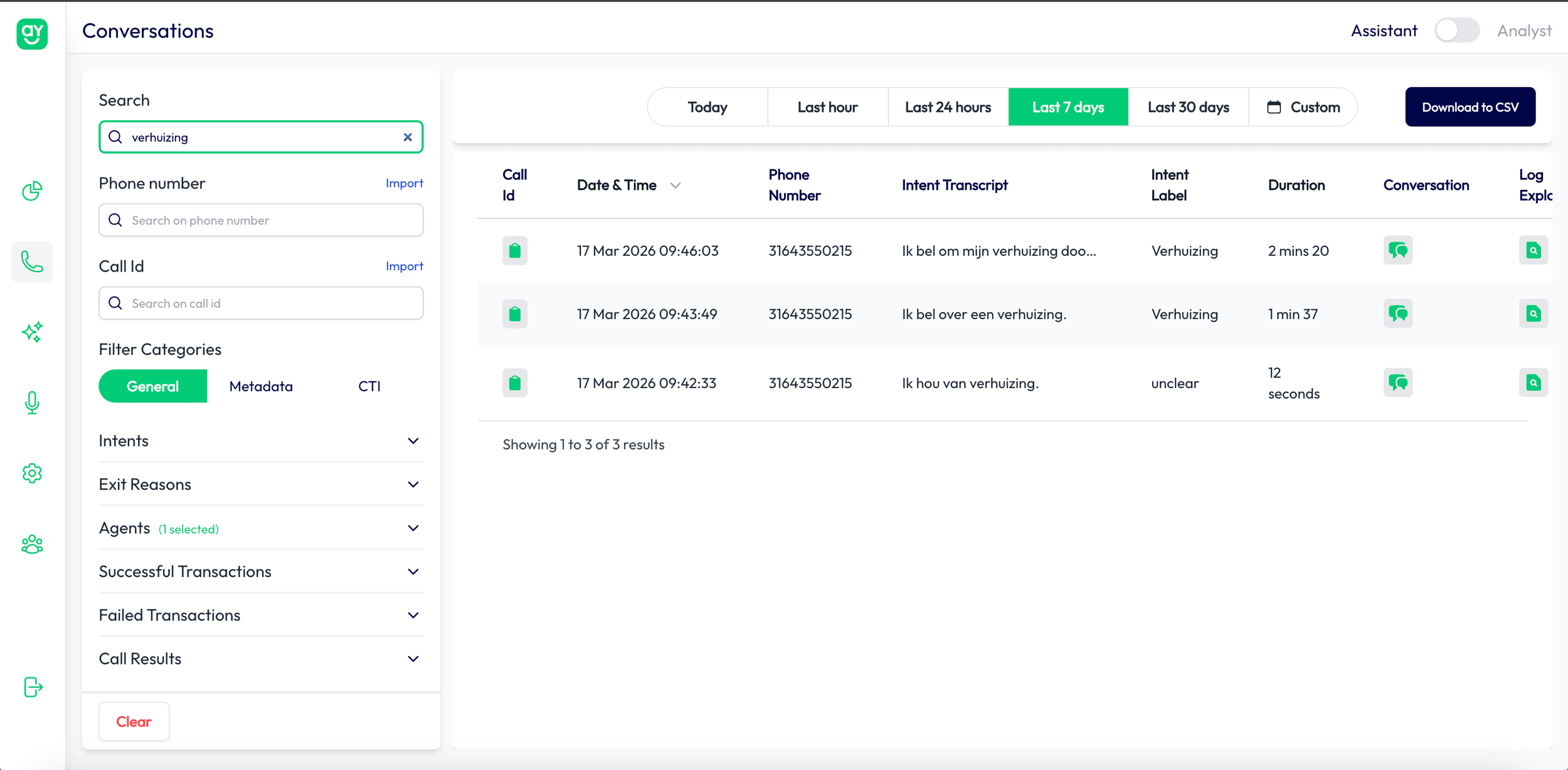Open conversation bubbles for the 09:46:03 call

pos(1399,250)
